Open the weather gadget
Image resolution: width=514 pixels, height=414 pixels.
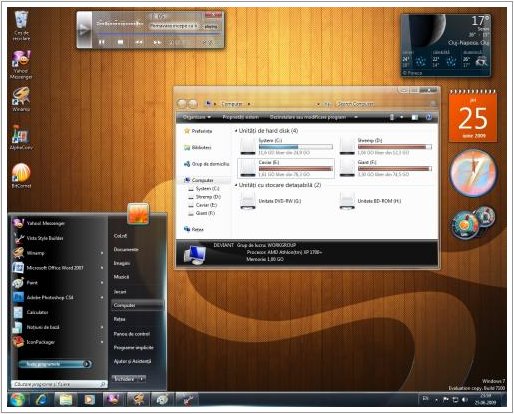coord(445,45)
